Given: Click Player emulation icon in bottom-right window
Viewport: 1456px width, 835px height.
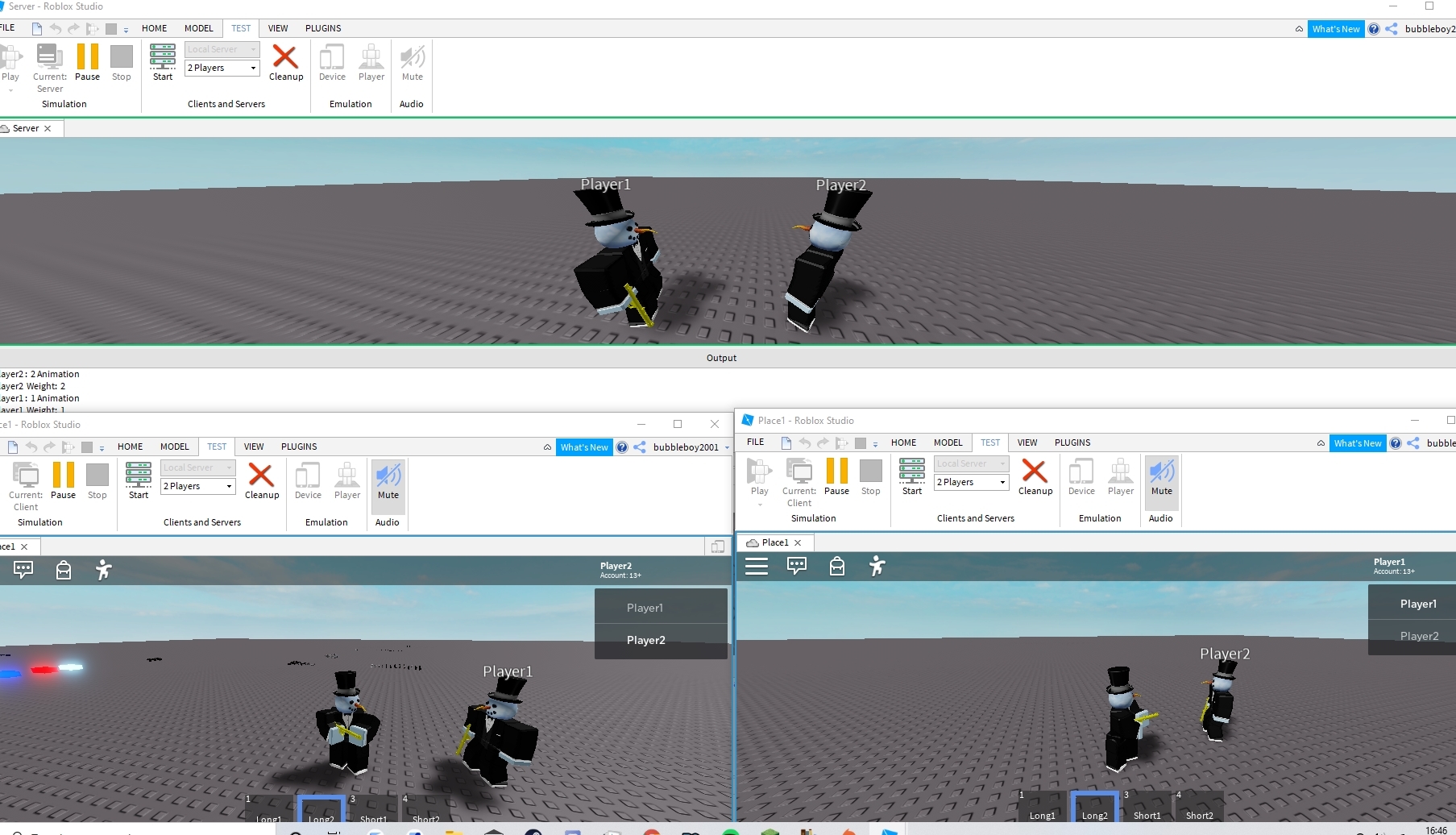Looking at the screenshot, I should coord(1121,476).
